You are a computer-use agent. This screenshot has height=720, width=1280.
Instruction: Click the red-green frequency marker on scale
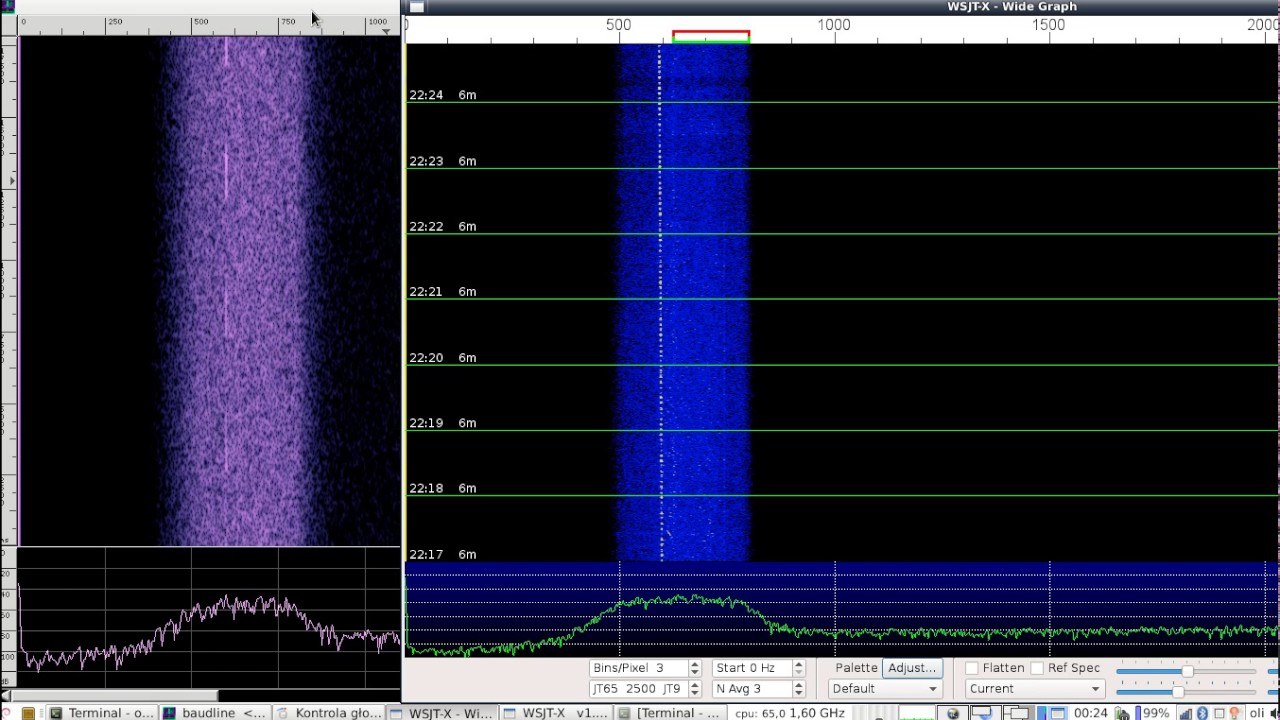[711, 37]
